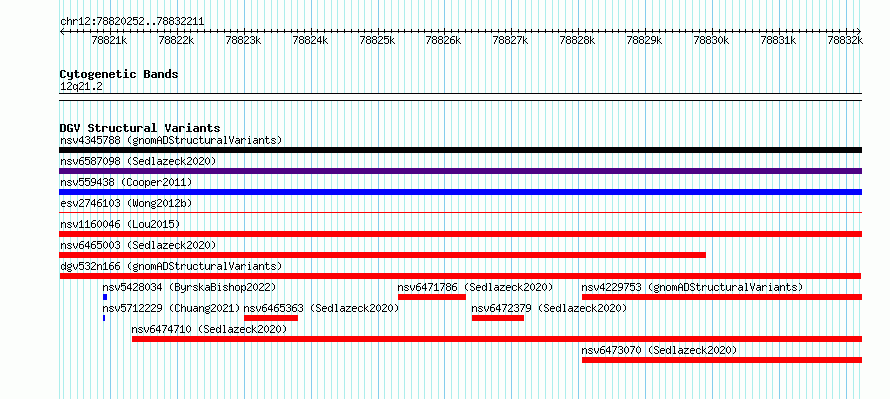Select the 12q21.2 band label
890x399 pixels.
81,87
